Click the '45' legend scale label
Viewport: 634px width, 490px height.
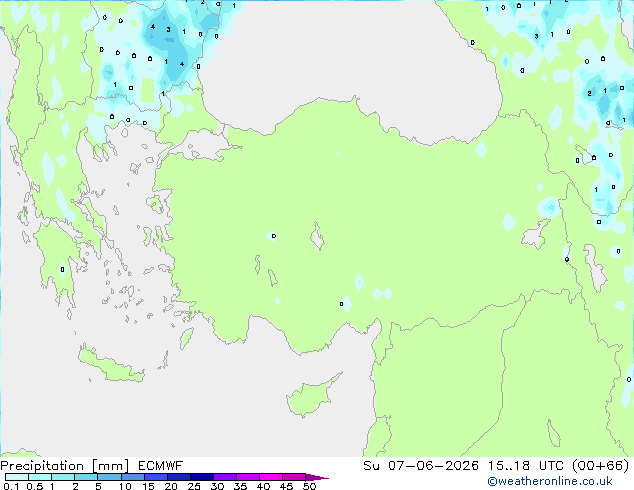pyautogui.click(x=286, y=486)
